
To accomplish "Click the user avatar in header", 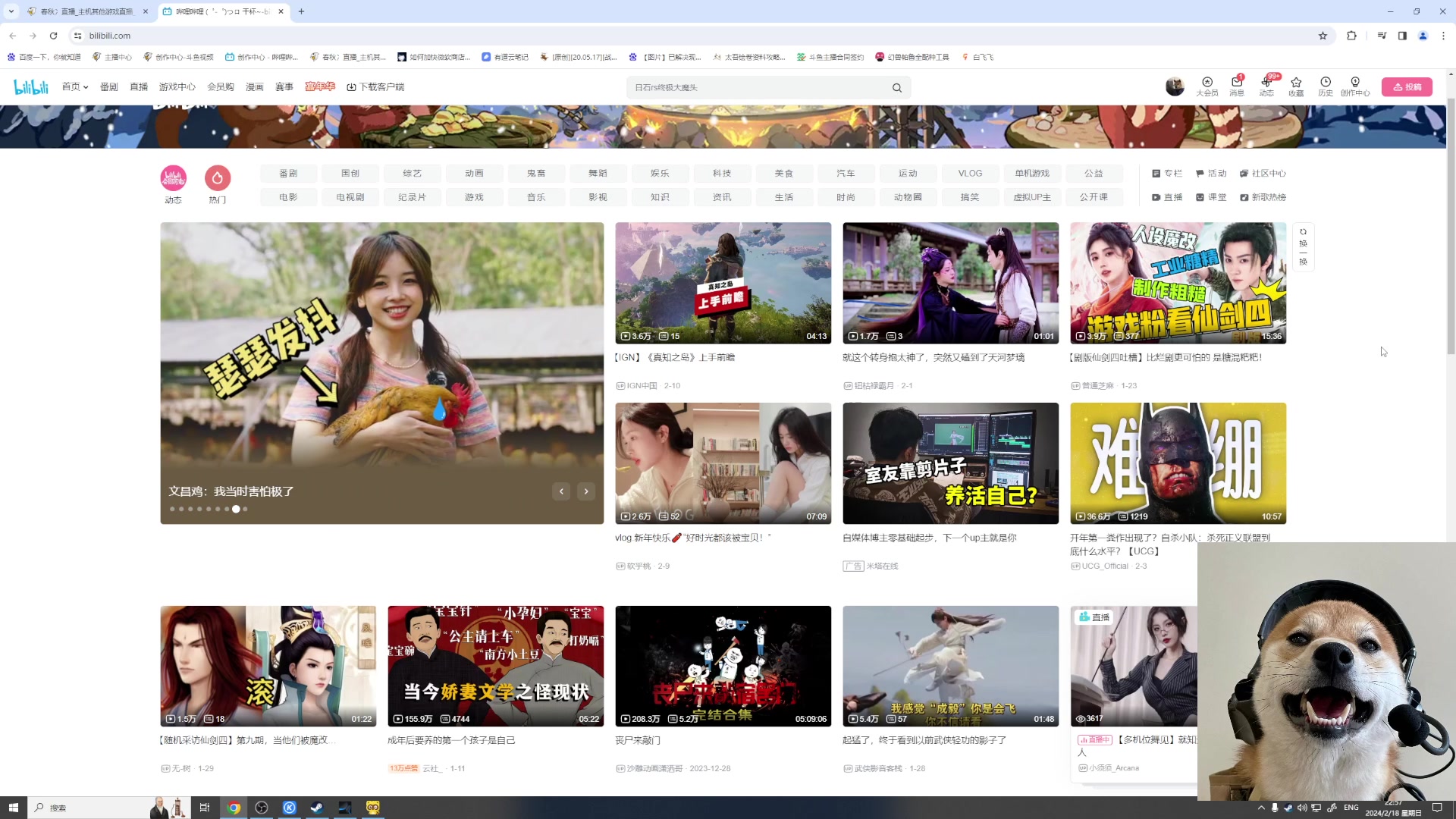I will point(1175,86).
